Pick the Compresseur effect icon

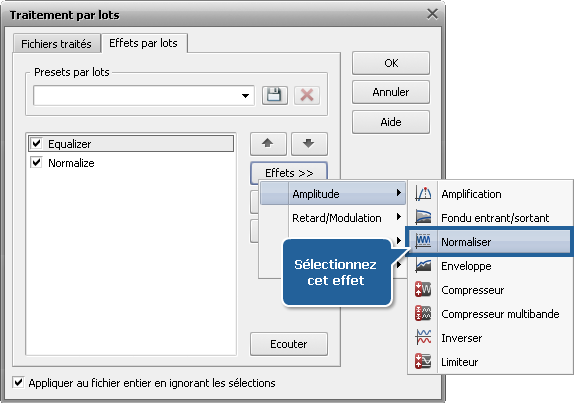point(423,289)
